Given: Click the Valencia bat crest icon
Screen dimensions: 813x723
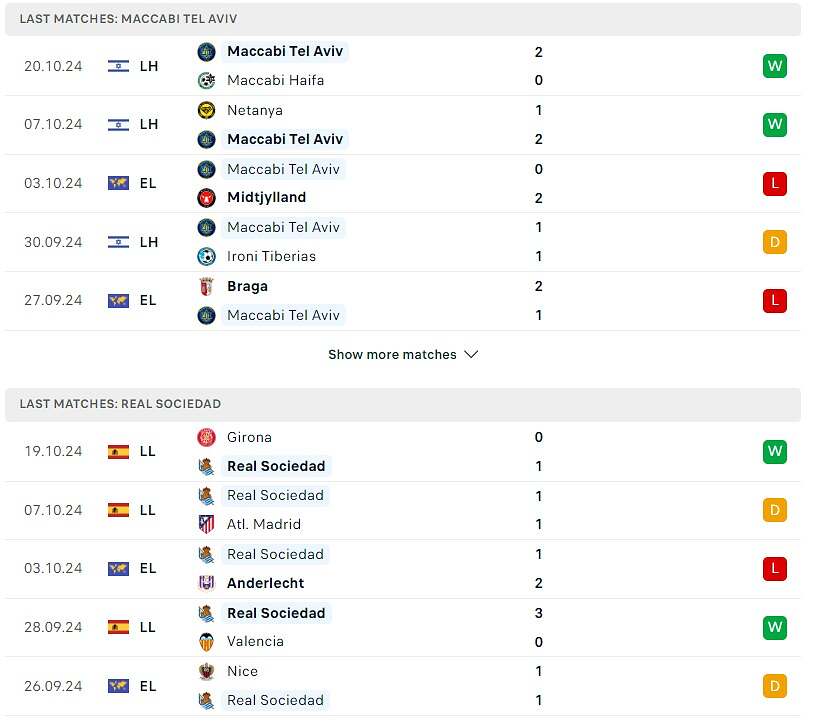Looking at the screenshot, I should 206,642.
